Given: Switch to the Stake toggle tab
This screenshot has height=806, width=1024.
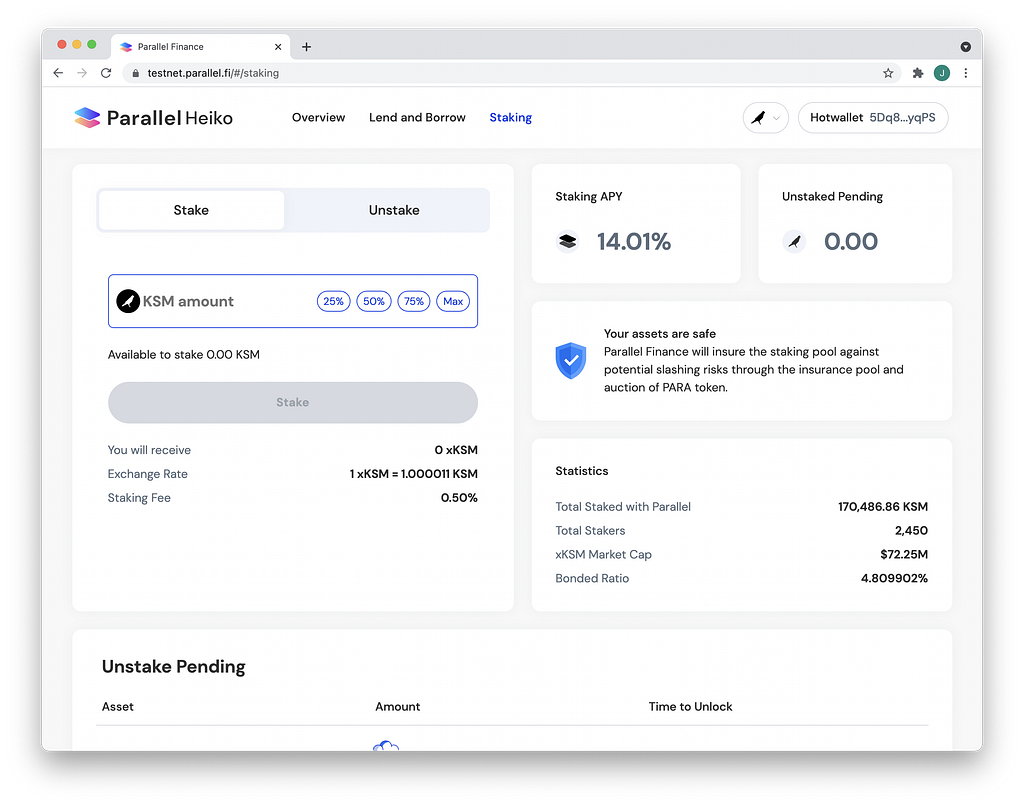Looking at the screenshot, I should pyautogui.click(x=191, y=210).
